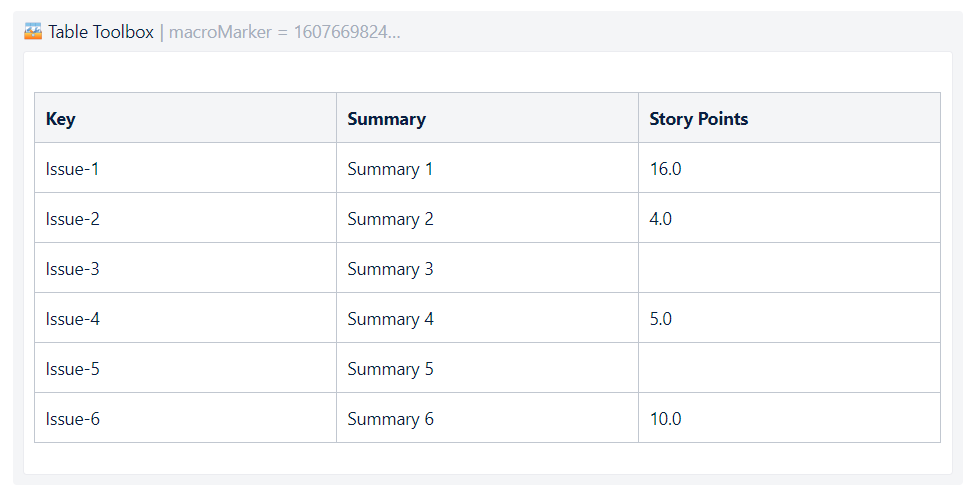Click the 5.0 story points cell
Image resolution: width=974 pixels, height=498 pixels.
coord(789,318)
